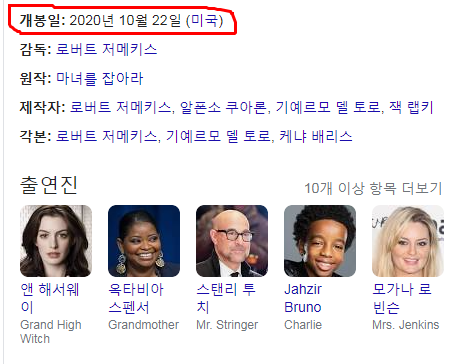The image size is (458, 364).
Task: Click the Jahzir Bruno cast name link
Action: [303, 298]
